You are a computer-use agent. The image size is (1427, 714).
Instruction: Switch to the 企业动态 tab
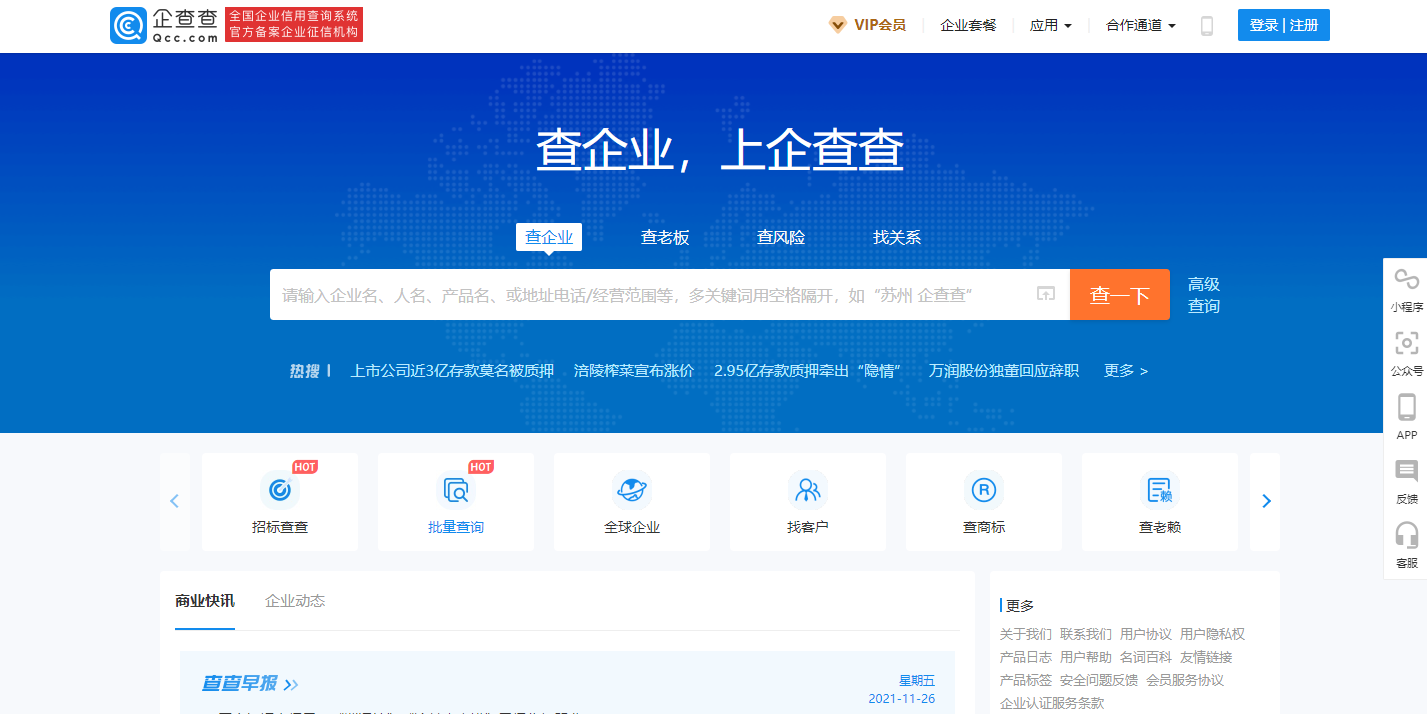293,600
